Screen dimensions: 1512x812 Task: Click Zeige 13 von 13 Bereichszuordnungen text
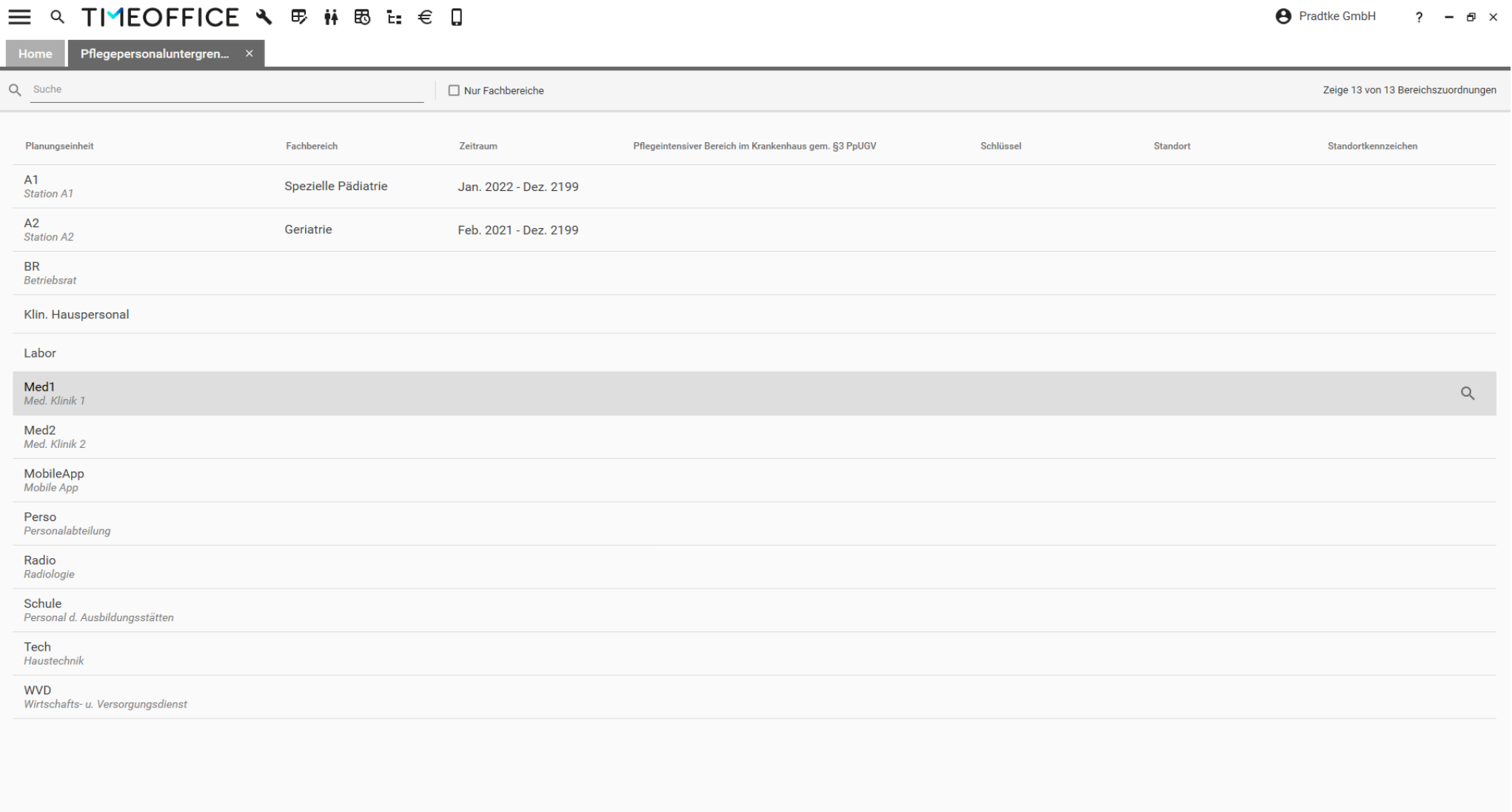[x=1410, y=90]
